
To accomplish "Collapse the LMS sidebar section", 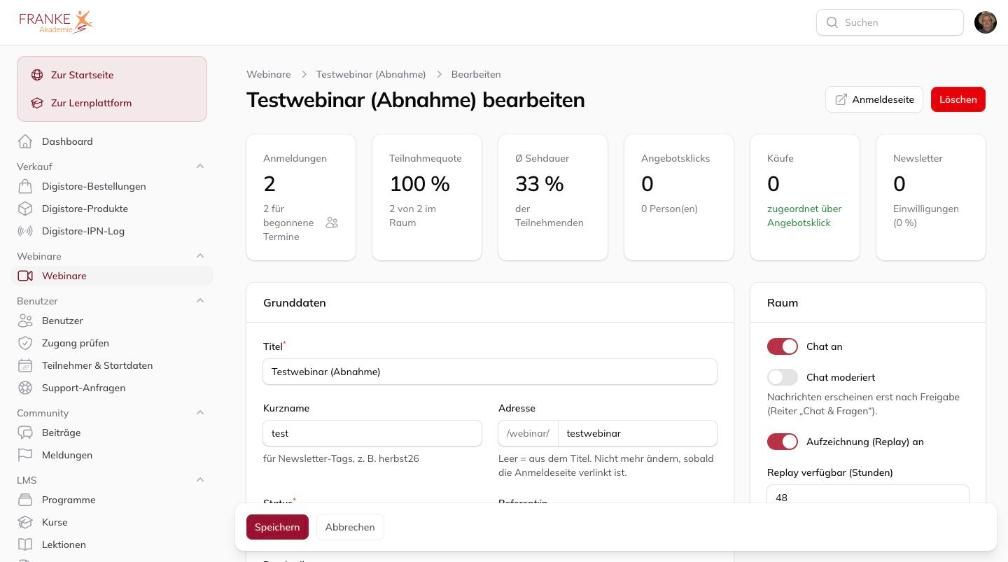I will pos(200,480).
